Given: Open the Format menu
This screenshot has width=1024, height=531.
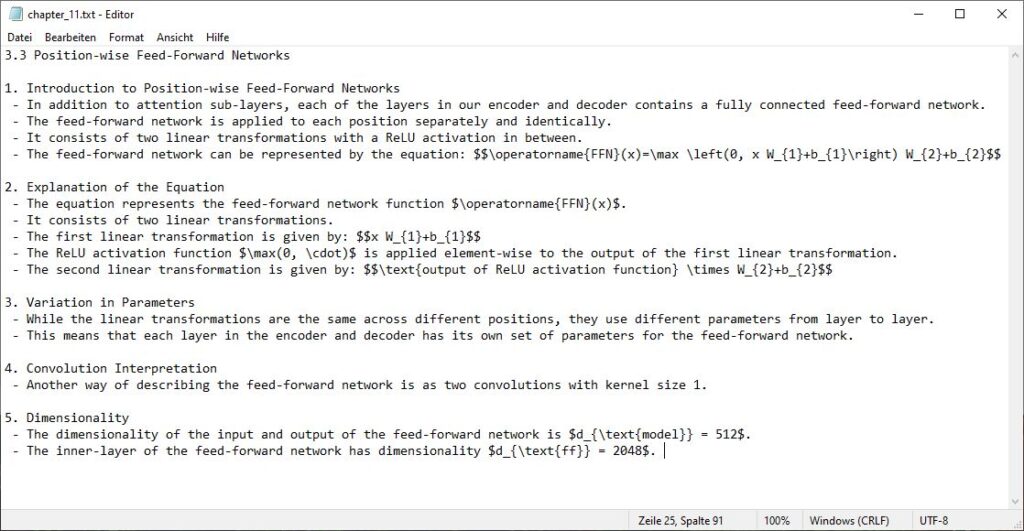Looking at the screenshot, I should click(x=126, y=37).
